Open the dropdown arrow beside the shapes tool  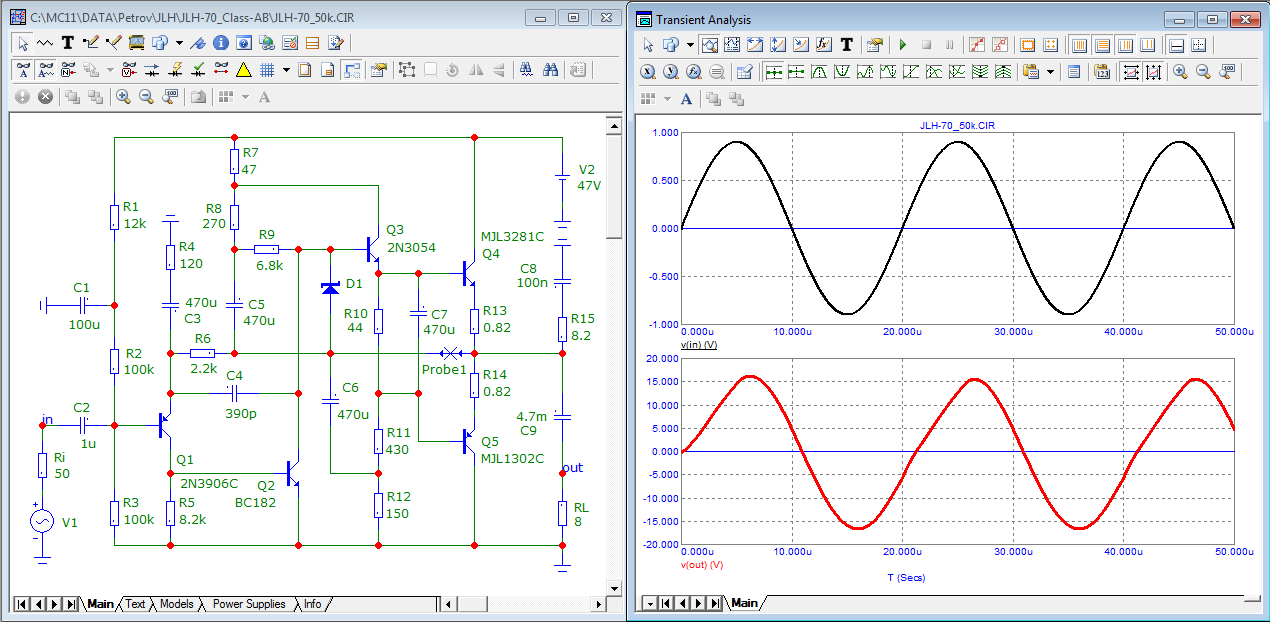179,43
